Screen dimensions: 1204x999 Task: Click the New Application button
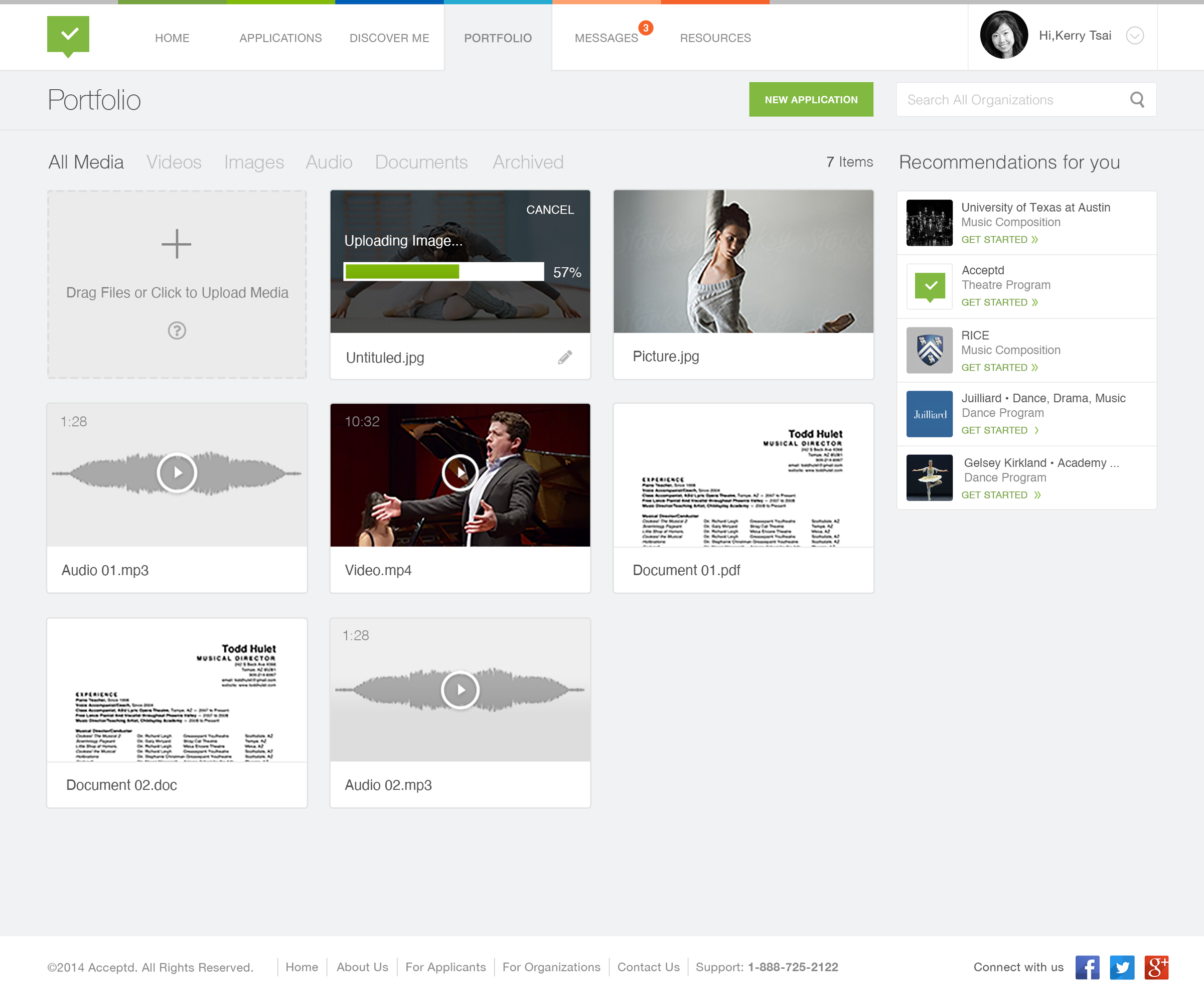pos(811,100)
